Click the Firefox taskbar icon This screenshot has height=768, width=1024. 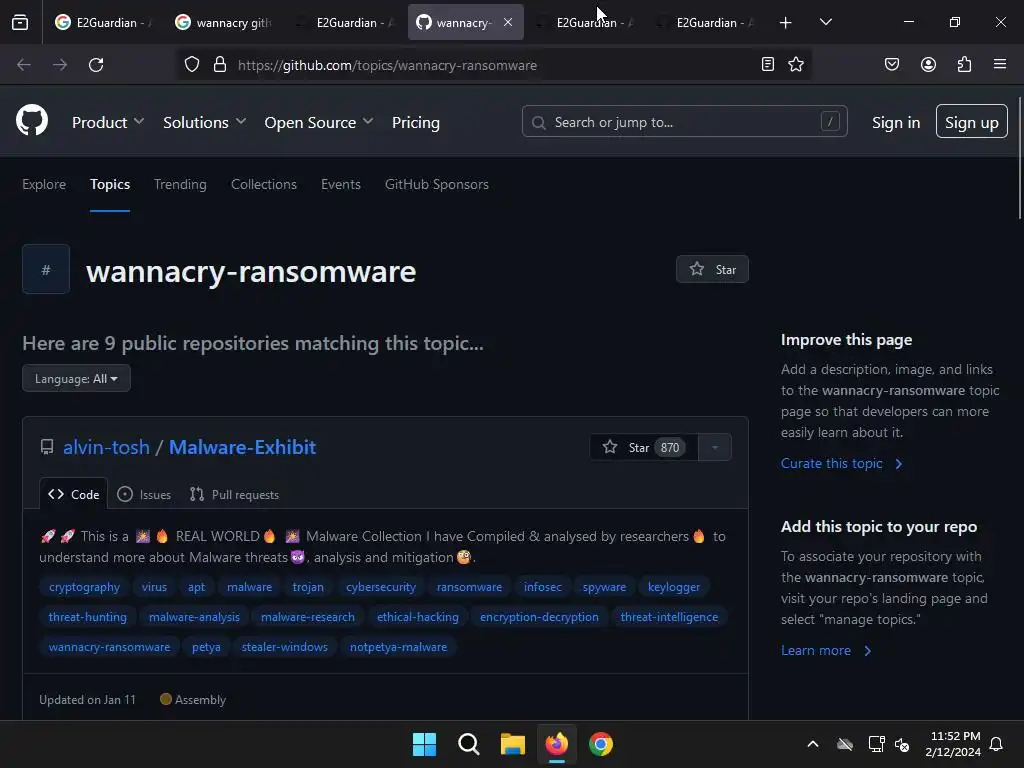click(x=556, y=744)
